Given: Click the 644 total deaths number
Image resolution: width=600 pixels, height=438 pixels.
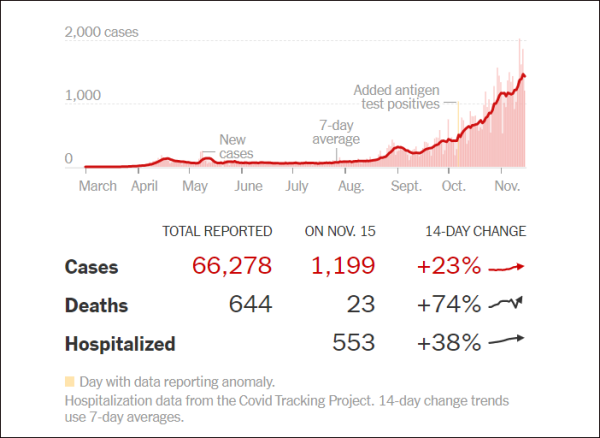Looking at the screenshot, I should point(251,304).
